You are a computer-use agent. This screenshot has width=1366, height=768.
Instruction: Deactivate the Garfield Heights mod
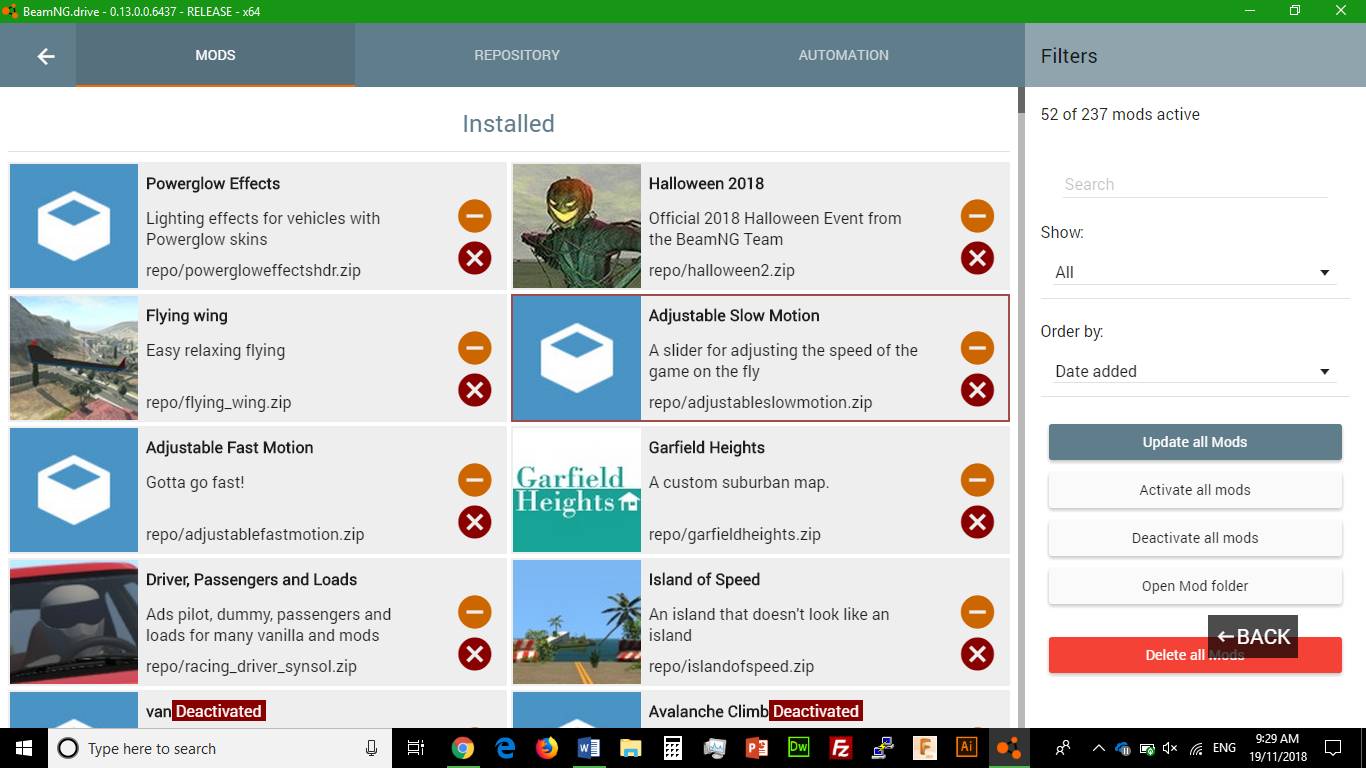click(x=977, y=480)
